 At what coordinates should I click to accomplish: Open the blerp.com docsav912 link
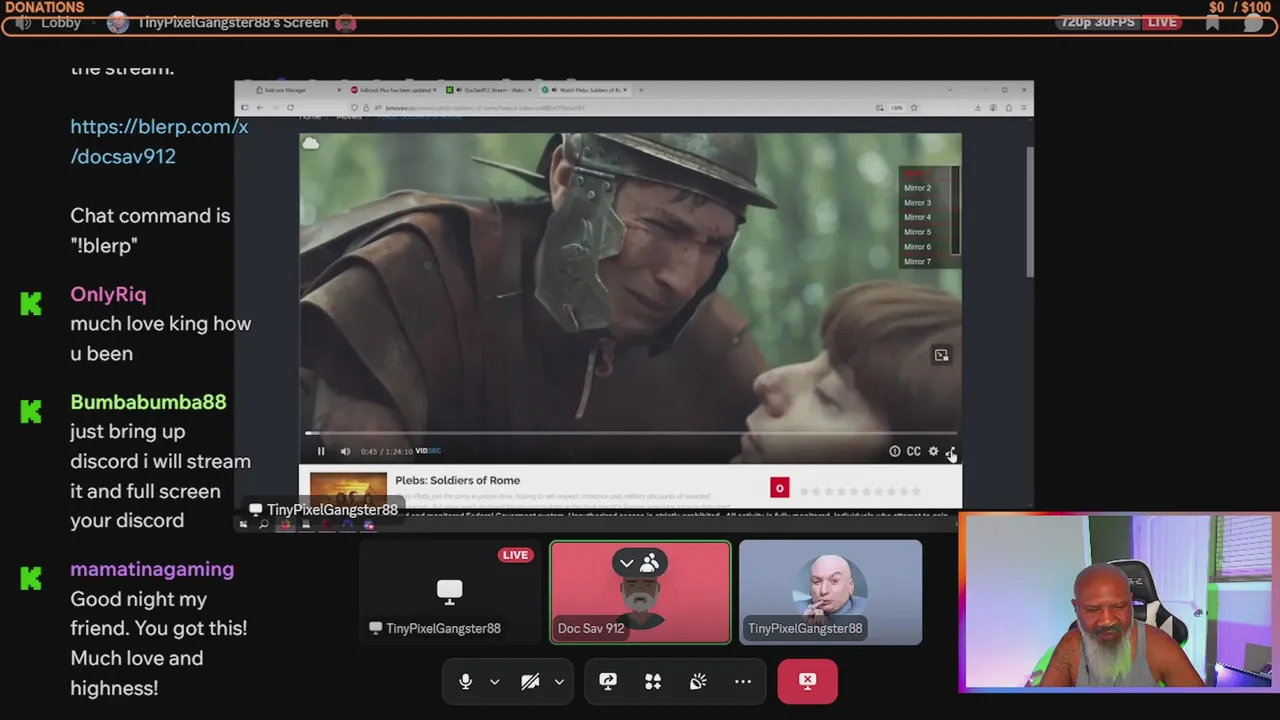159,141
